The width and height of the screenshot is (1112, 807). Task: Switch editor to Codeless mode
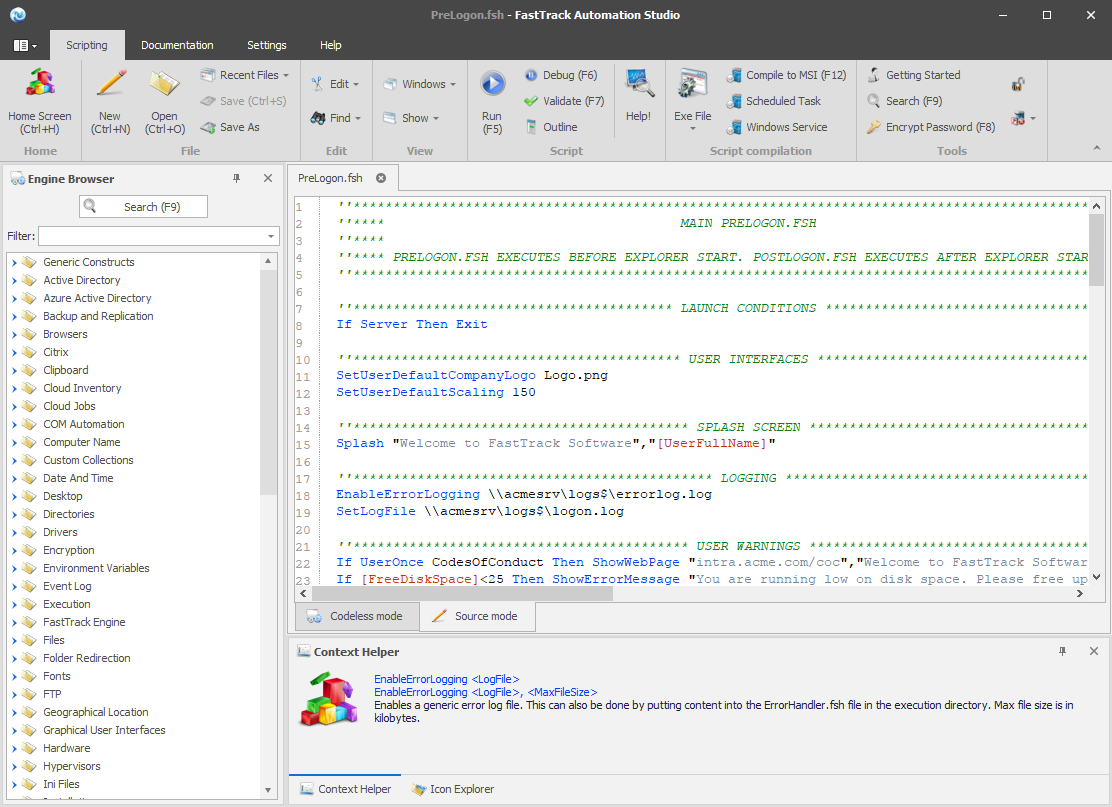tap(357, 616)
